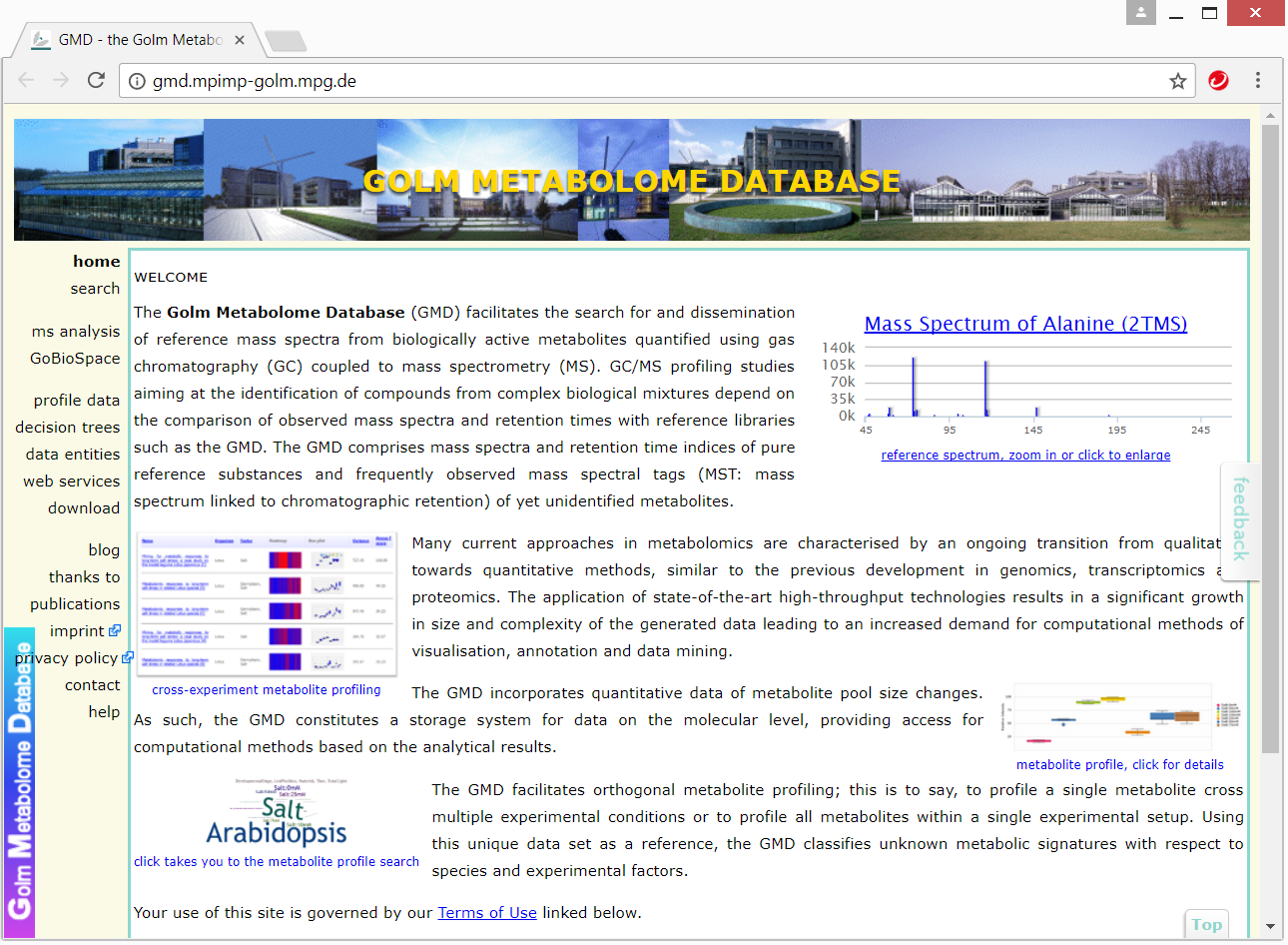The image size is (1288, 945).
Task: Open thanks to in sidebar
Action: [x=85, y=577]
